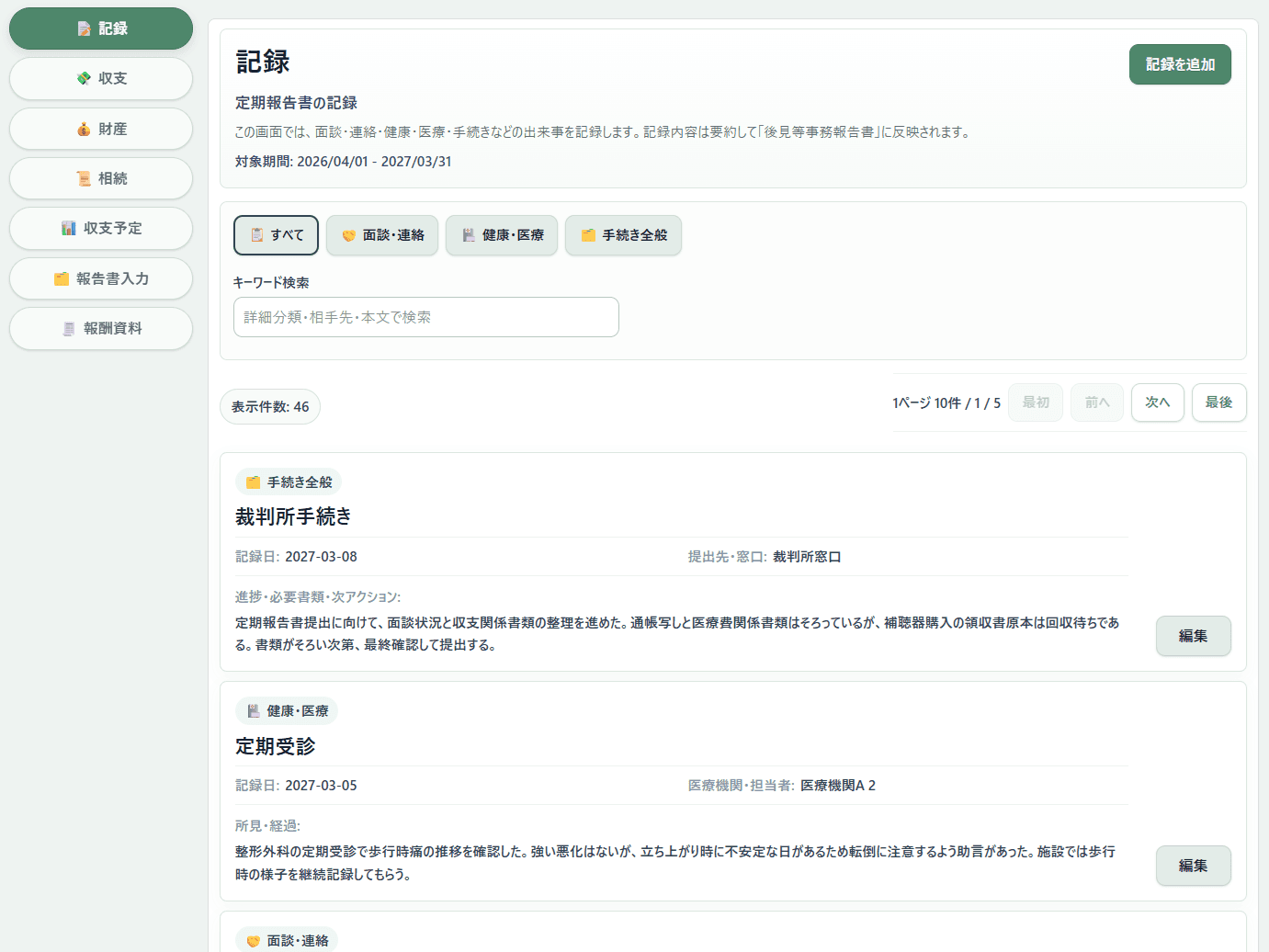Focus the キーワード検索 input field

(x=426, y=317)
